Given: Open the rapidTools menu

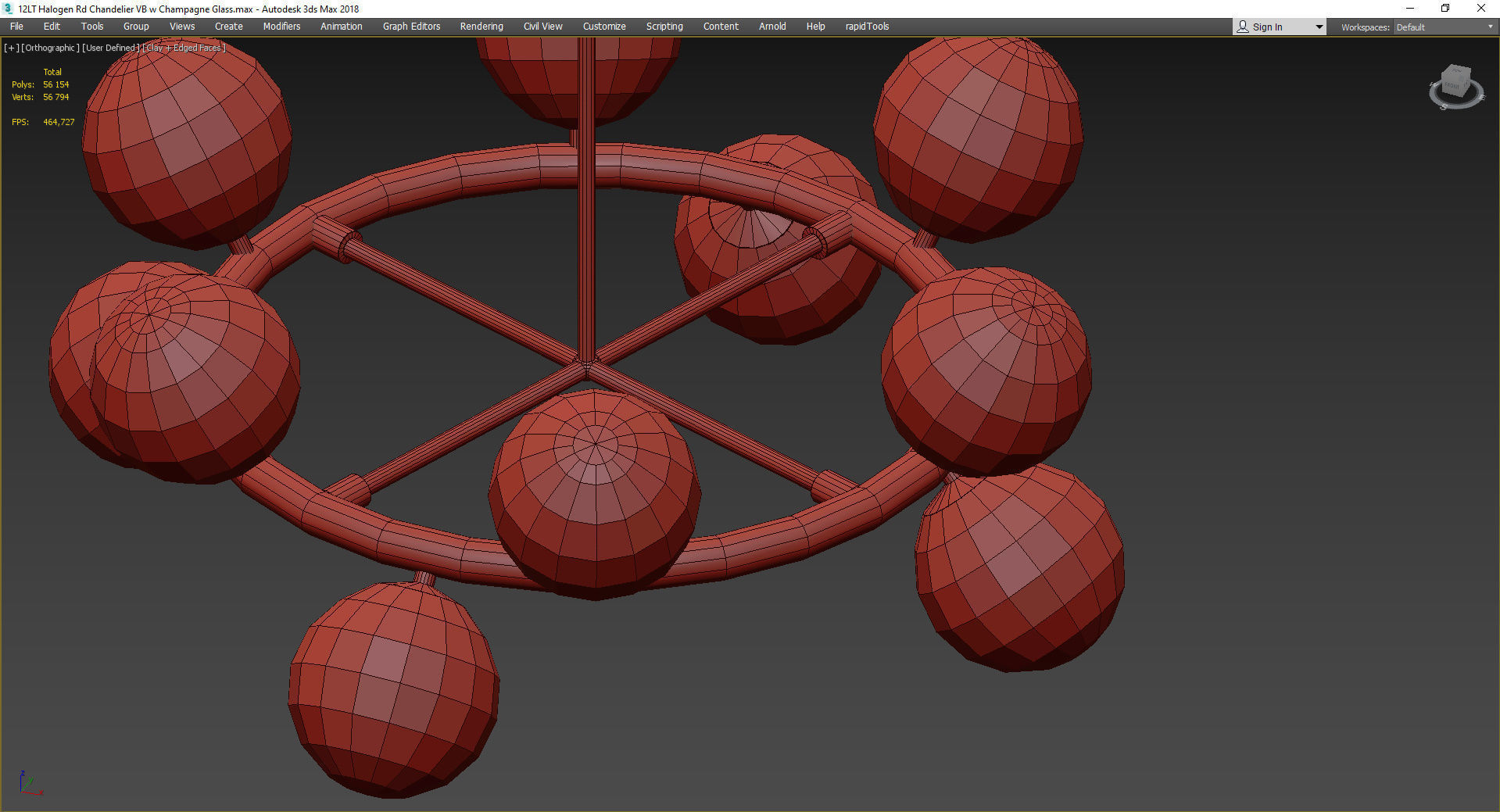Looking at the screenshot, I should pyautogui.click(x=867, y=27).
